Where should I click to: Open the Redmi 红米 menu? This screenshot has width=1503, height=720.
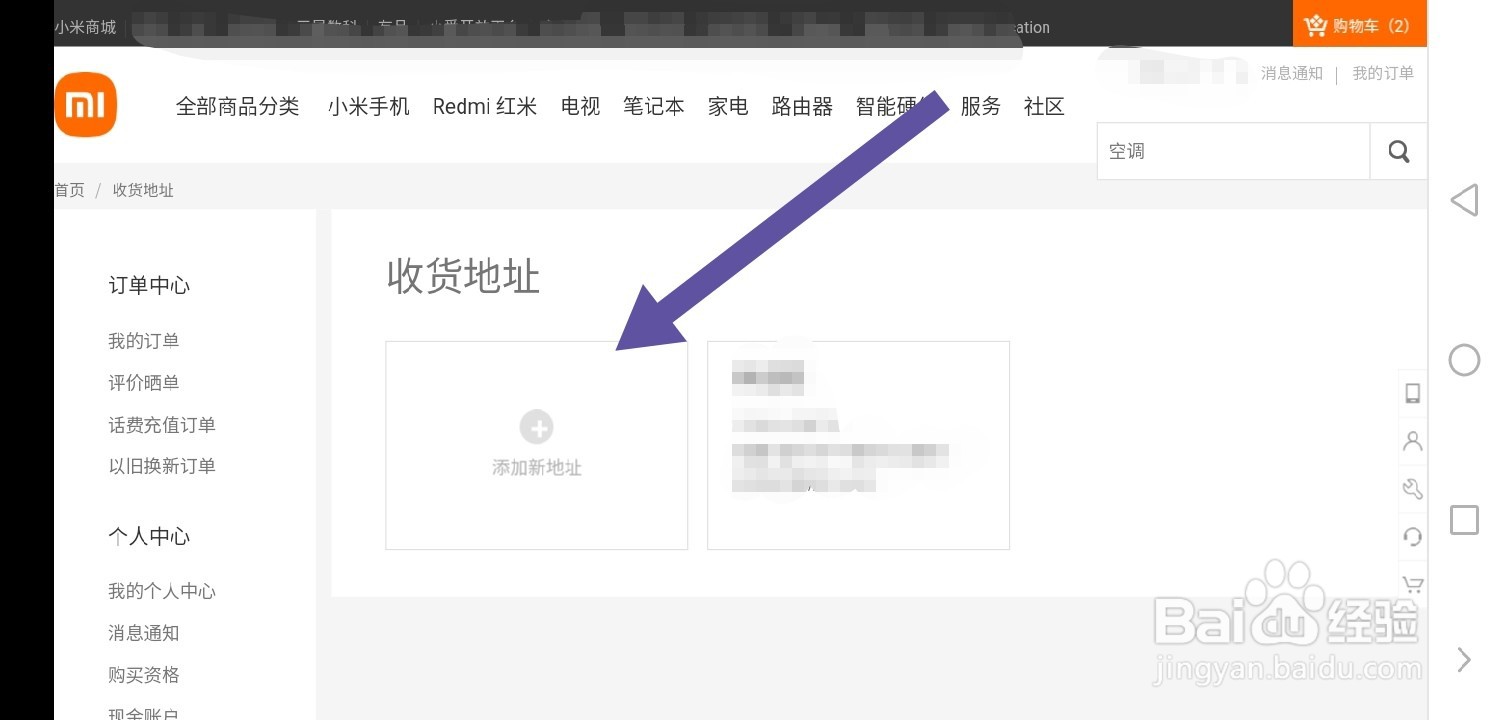(485, 106)
